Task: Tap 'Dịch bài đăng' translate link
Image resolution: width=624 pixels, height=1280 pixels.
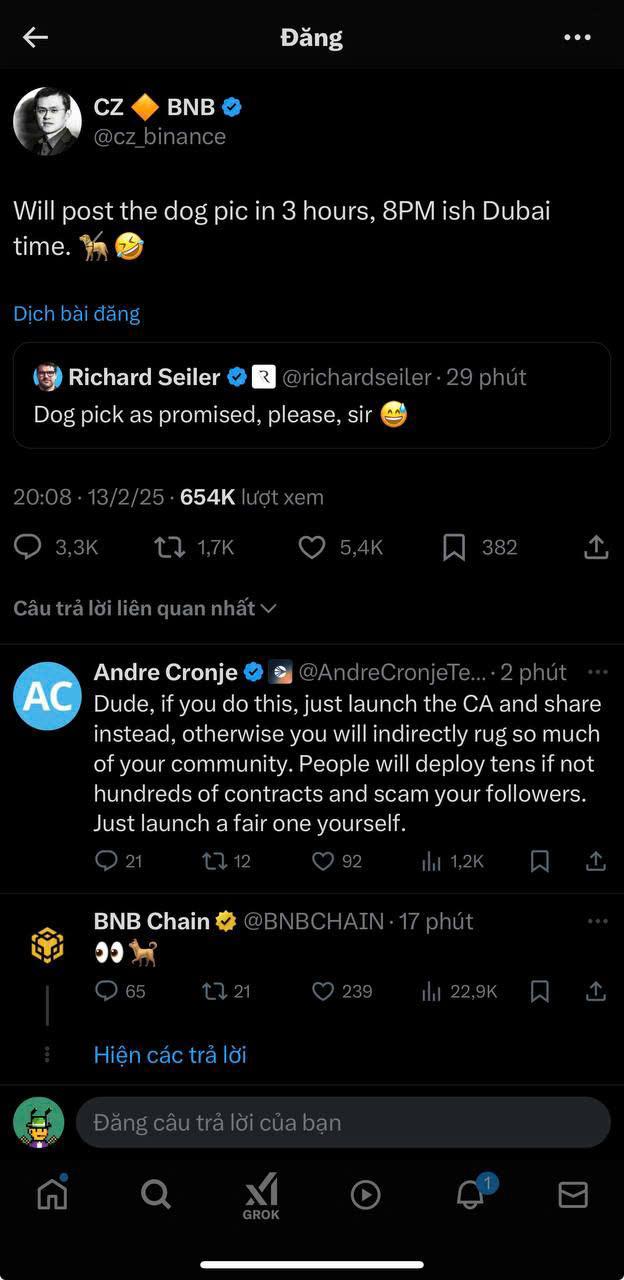Action: click(x=77, y=314)
